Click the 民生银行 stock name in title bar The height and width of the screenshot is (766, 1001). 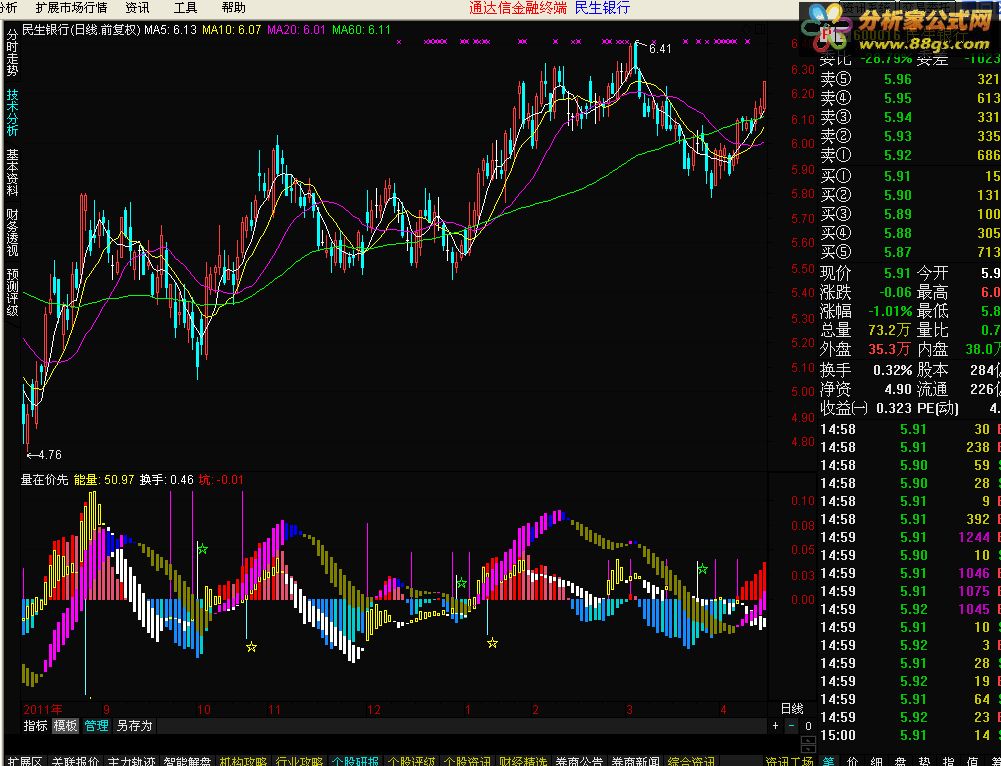pos(602,8)
